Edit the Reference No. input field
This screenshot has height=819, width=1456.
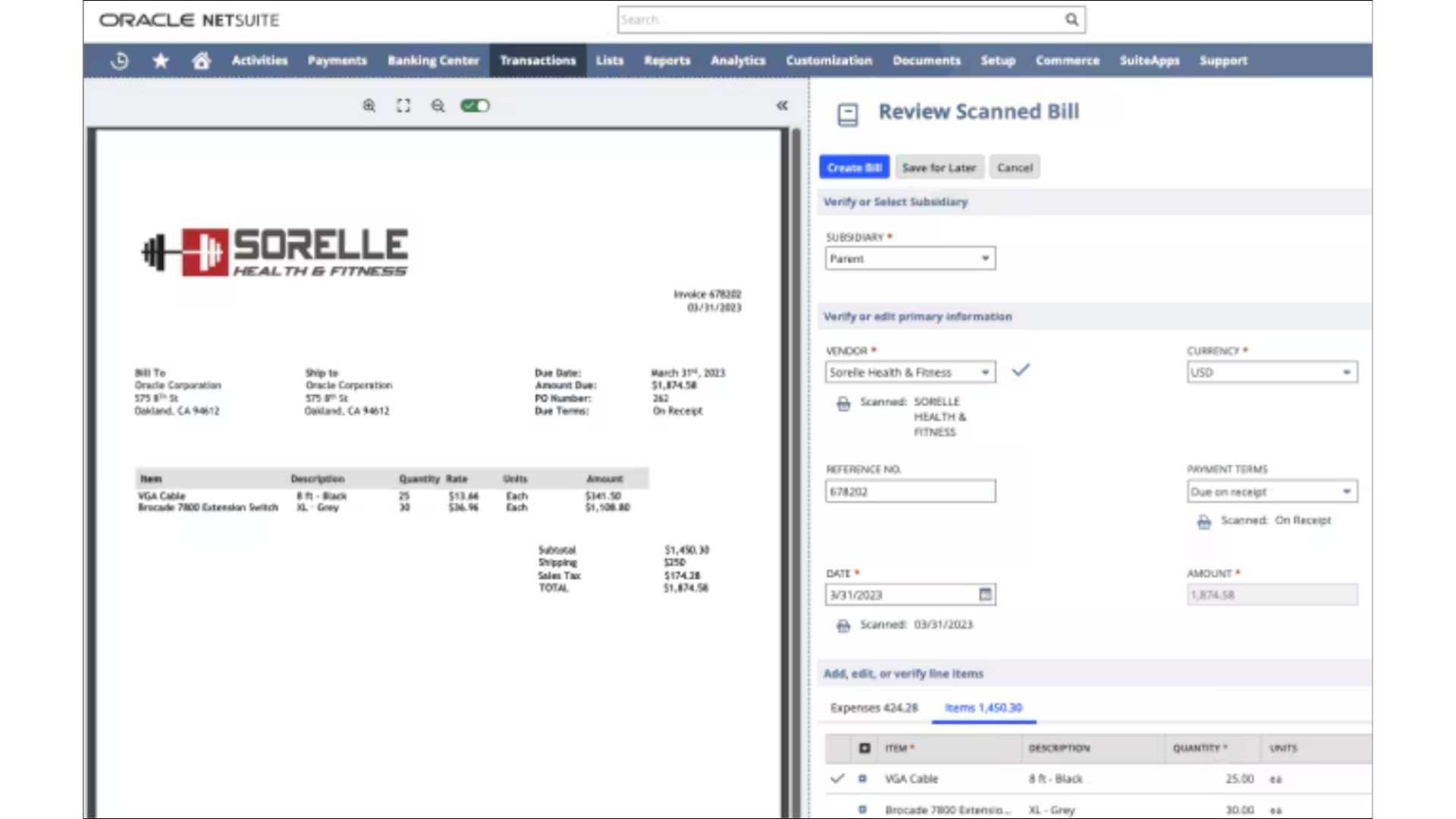click(x=909, y=491)
